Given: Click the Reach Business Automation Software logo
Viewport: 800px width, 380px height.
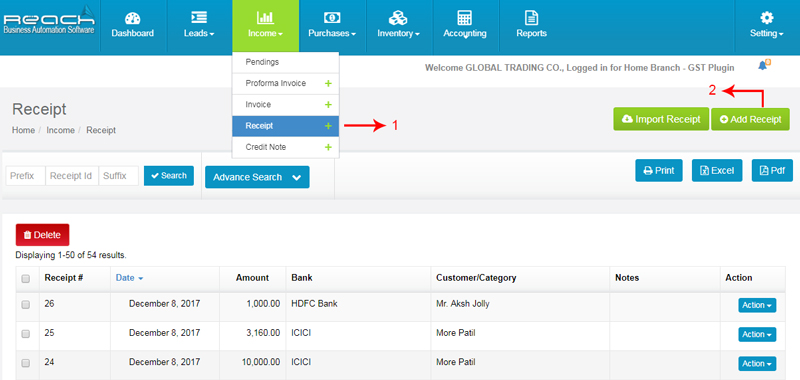Looking at the screenshot, I should [49, 21].
